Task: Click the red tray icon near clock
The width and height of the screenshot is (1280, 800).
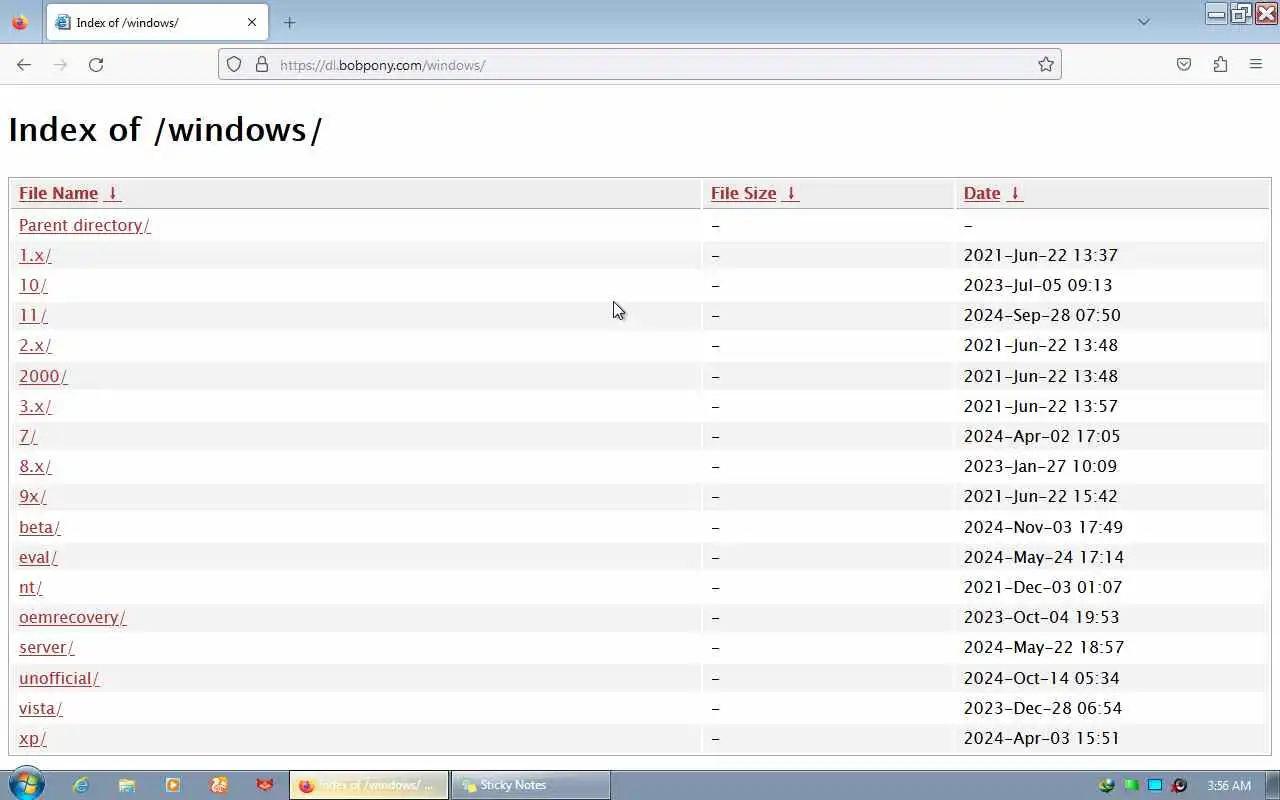Action: (1179, 785)
